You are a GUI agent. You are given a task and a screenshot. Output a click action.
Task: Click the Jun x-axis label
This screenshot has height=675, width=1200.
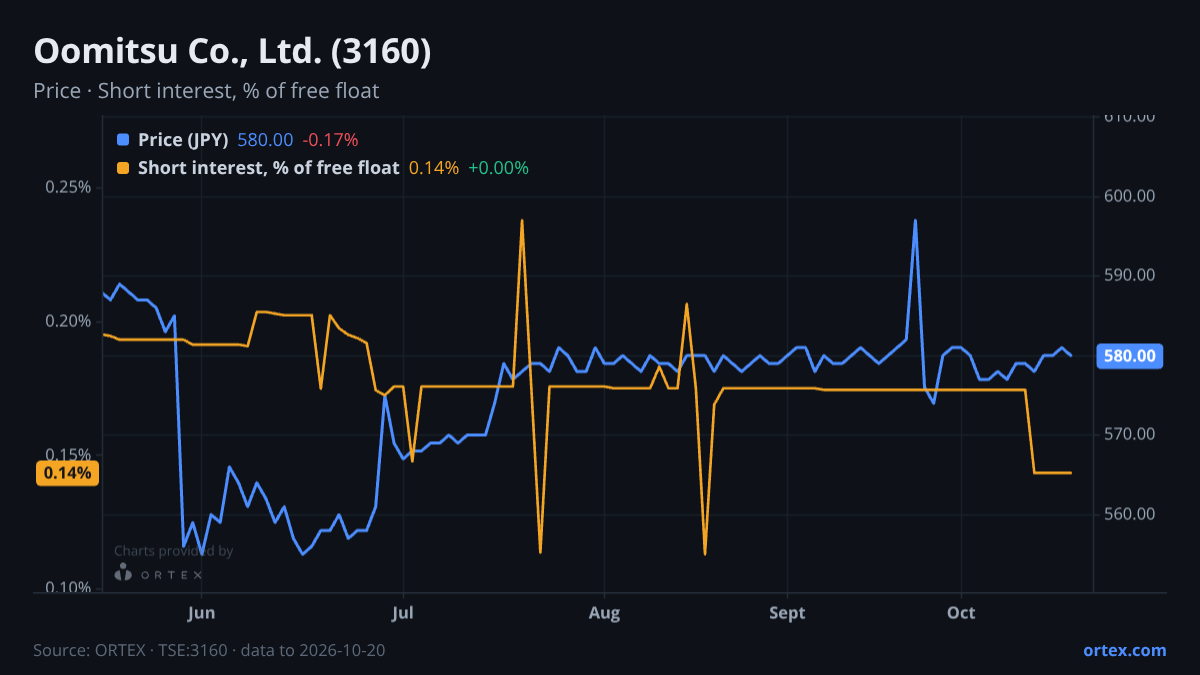pyautogui.click(x=202, y=613)
